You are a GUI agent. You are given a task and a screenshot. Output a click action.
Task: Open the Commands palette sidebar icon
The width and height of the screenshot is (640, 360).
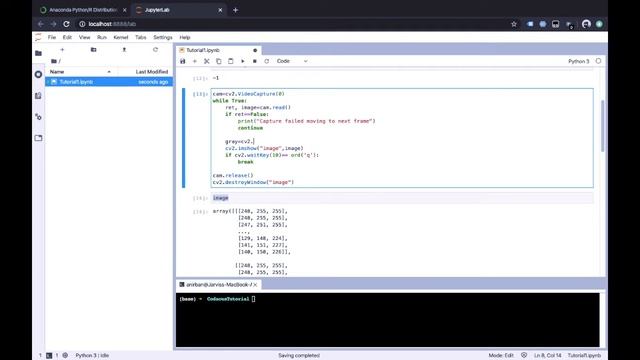(x=38, y=96)
